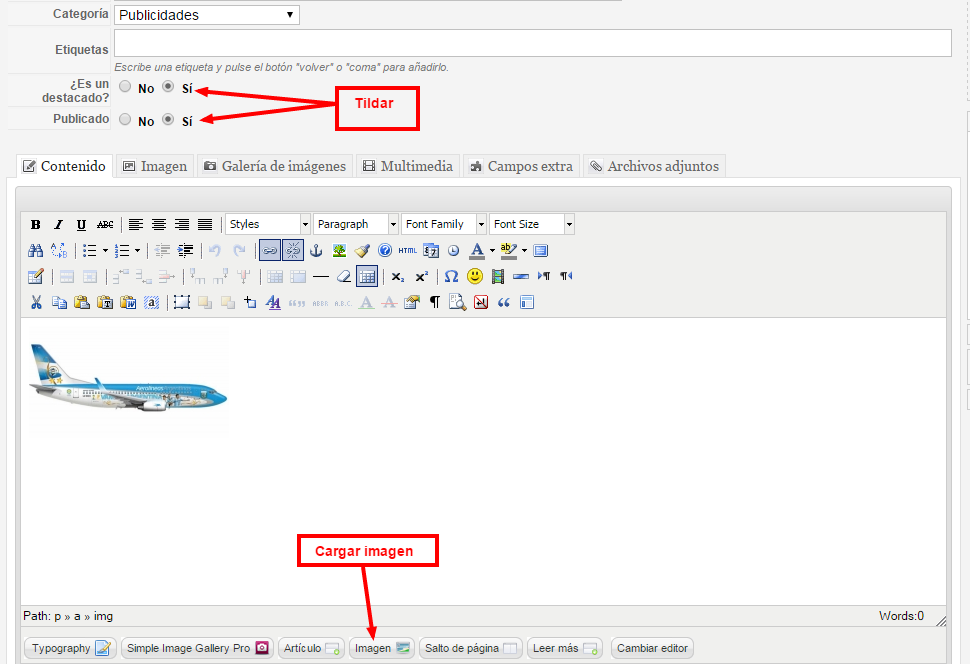Image resolution: width=970 pixels, height=664 pixels.
Task: Open the Paragraph format dropdown
Action: coord(356,225)
